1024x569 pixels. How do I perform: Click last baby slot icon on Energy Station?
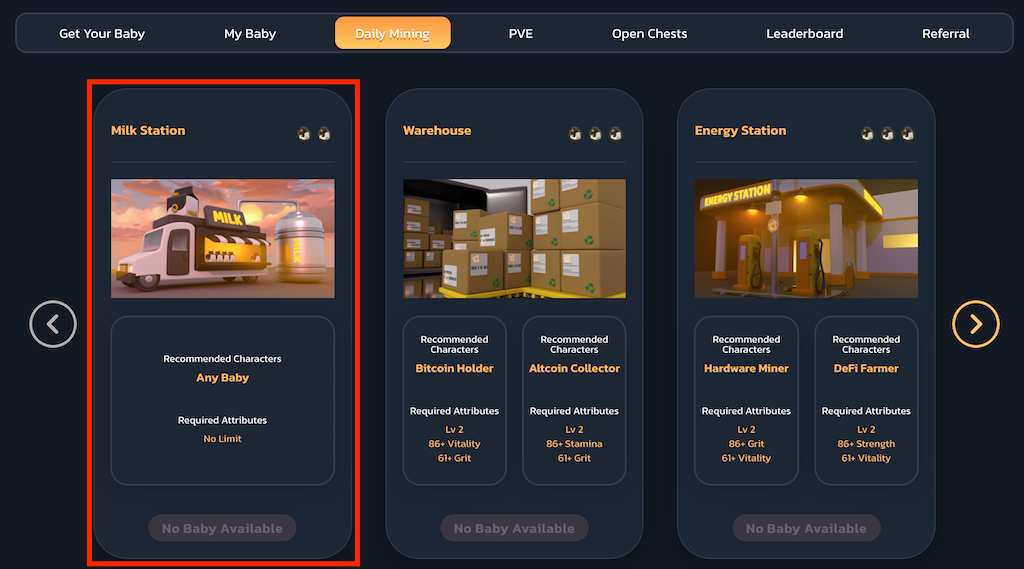tap(907, 133)
